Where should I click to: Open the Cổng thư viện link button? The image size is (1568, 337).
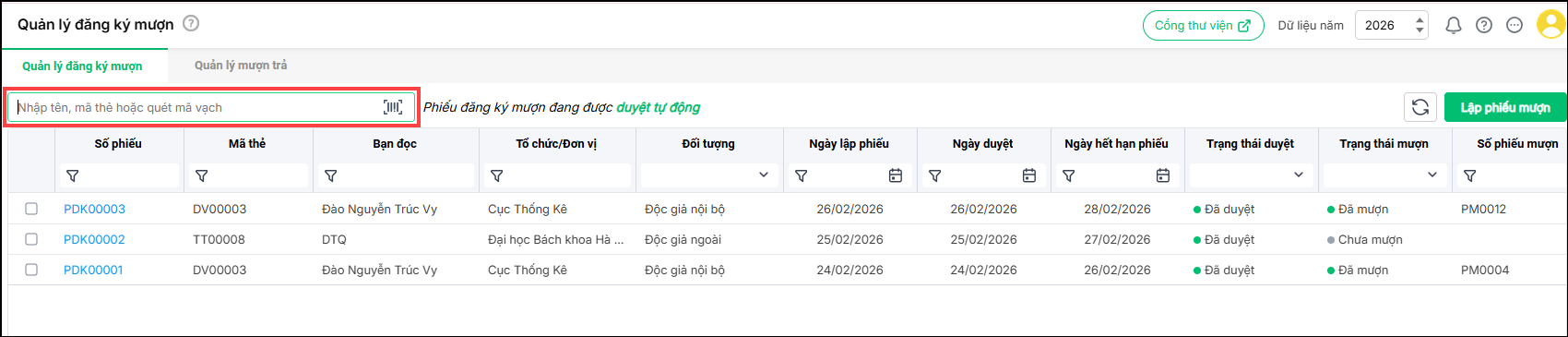(x=1203, y=25)
